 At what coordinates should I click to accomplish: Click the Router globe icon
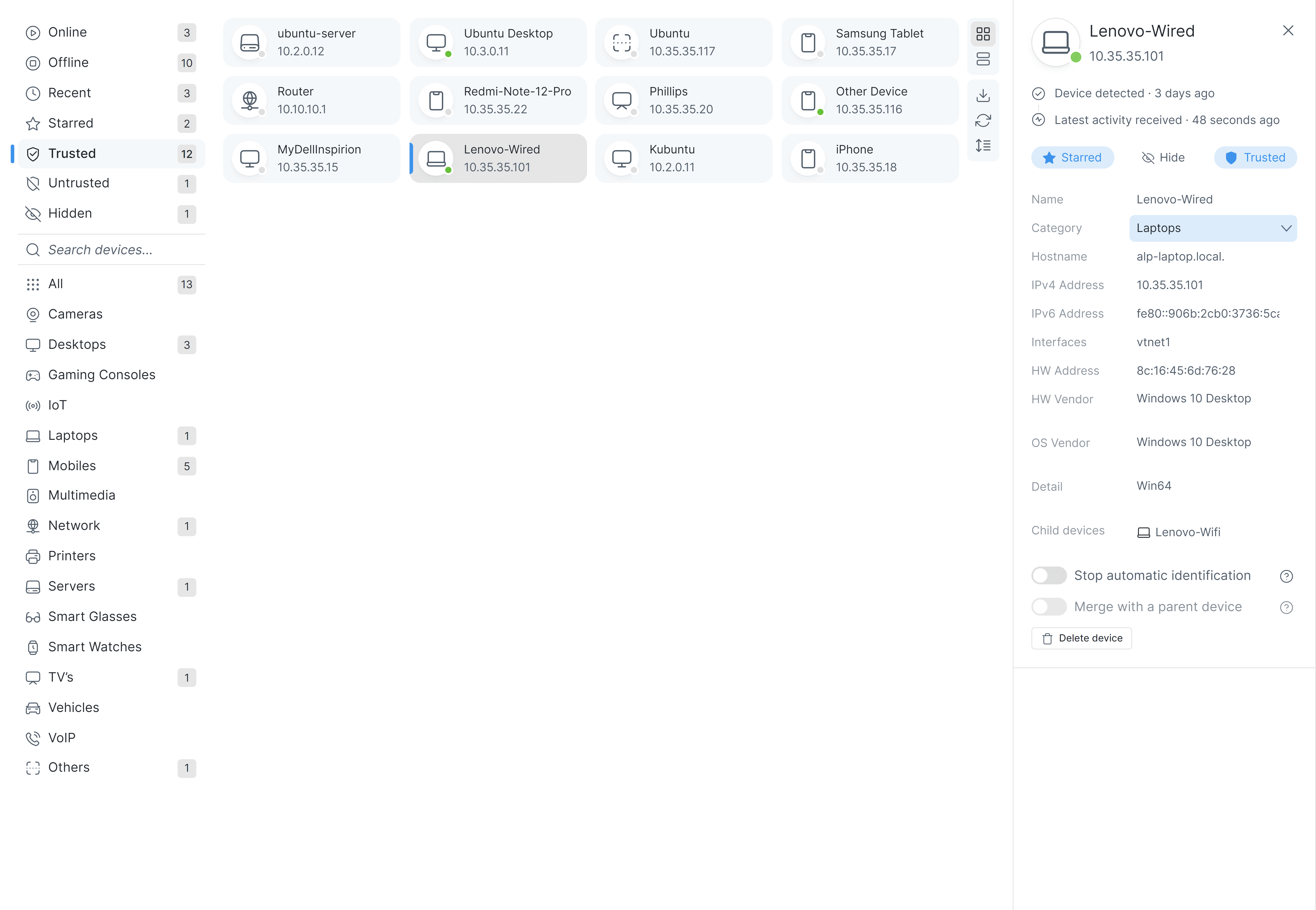tap(250, 101)
